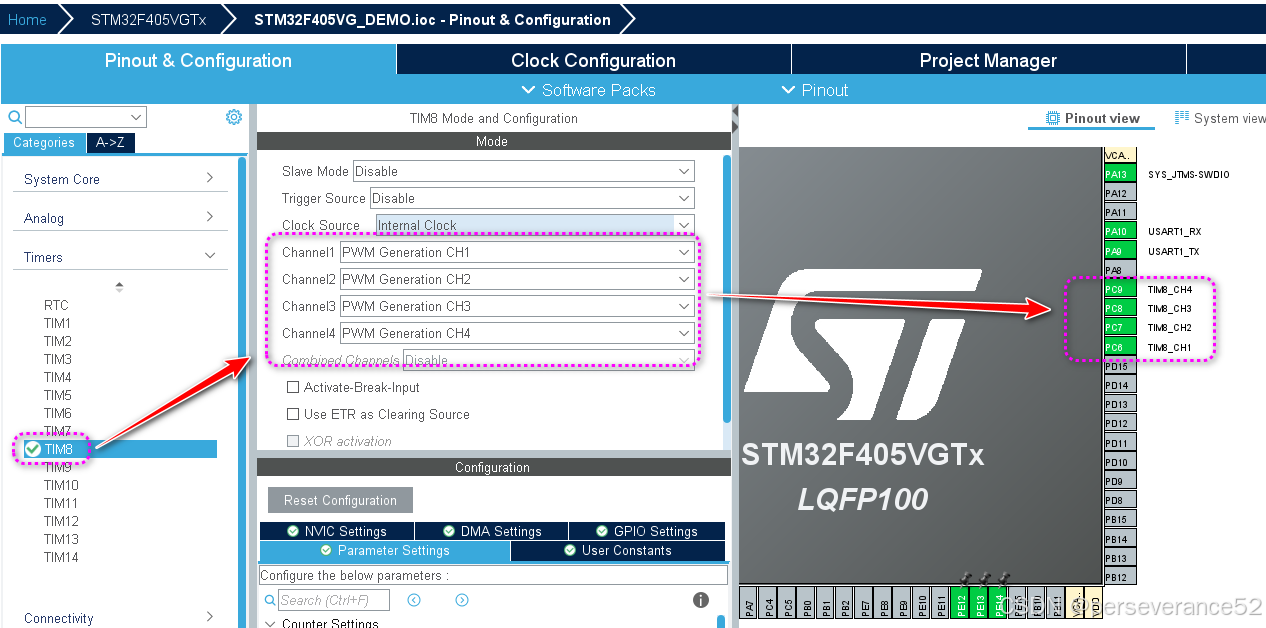Click the parameter search magnifier icon
1266x628 pixels.
pos(270,600)
